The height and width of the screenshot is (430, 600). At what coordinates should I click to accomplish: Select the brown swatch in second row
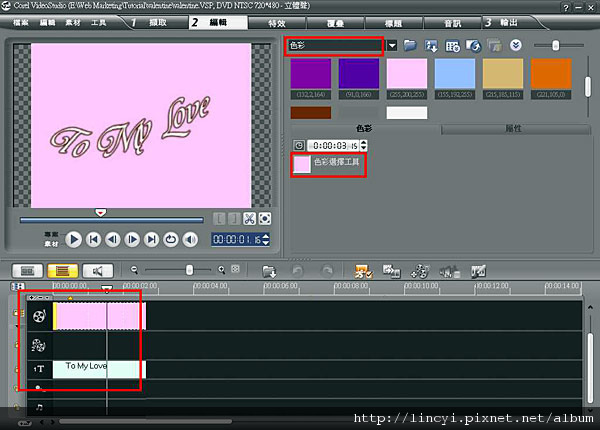tap(311, 113)
